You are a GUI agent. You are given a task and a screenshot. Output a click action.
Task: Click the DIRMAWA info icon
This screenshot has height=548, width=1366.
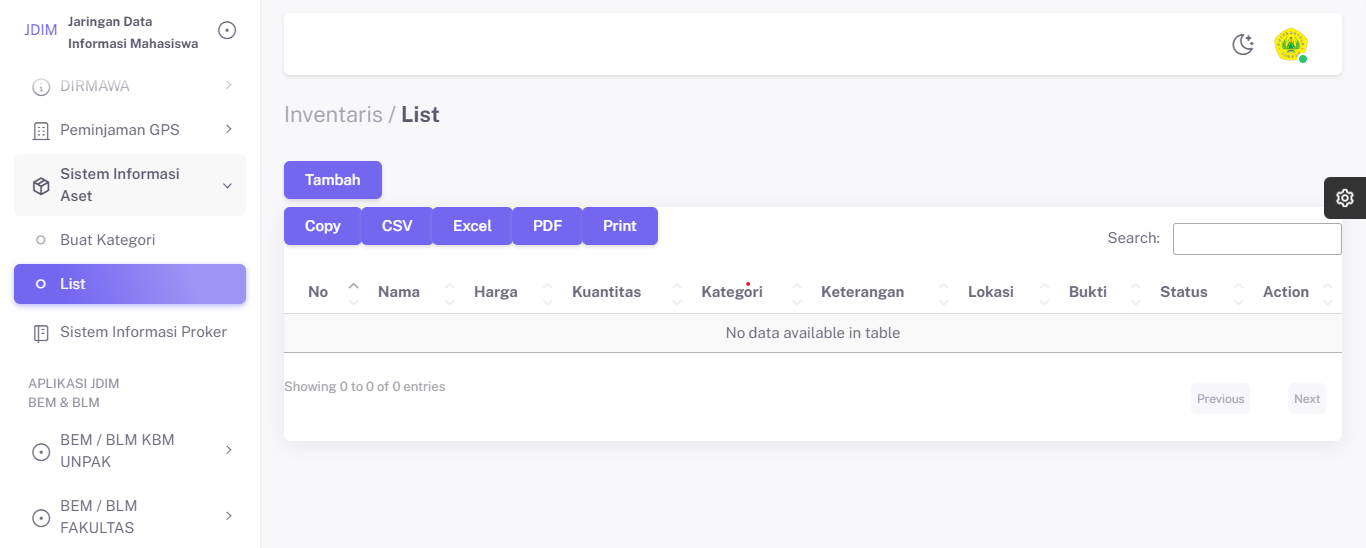click(x=41, y=87)
